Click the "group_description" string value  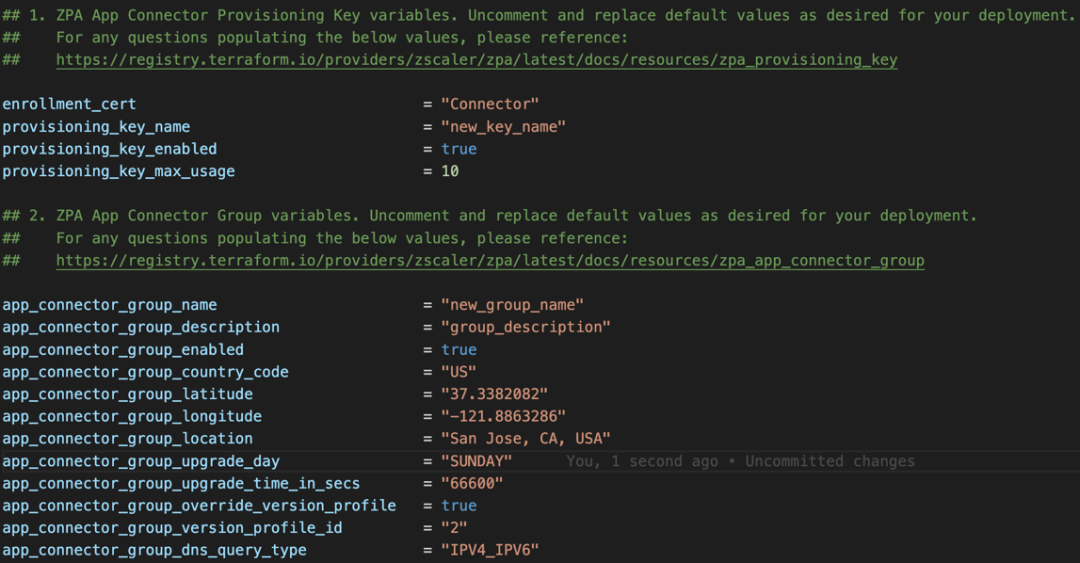click(x=525, y=327)
